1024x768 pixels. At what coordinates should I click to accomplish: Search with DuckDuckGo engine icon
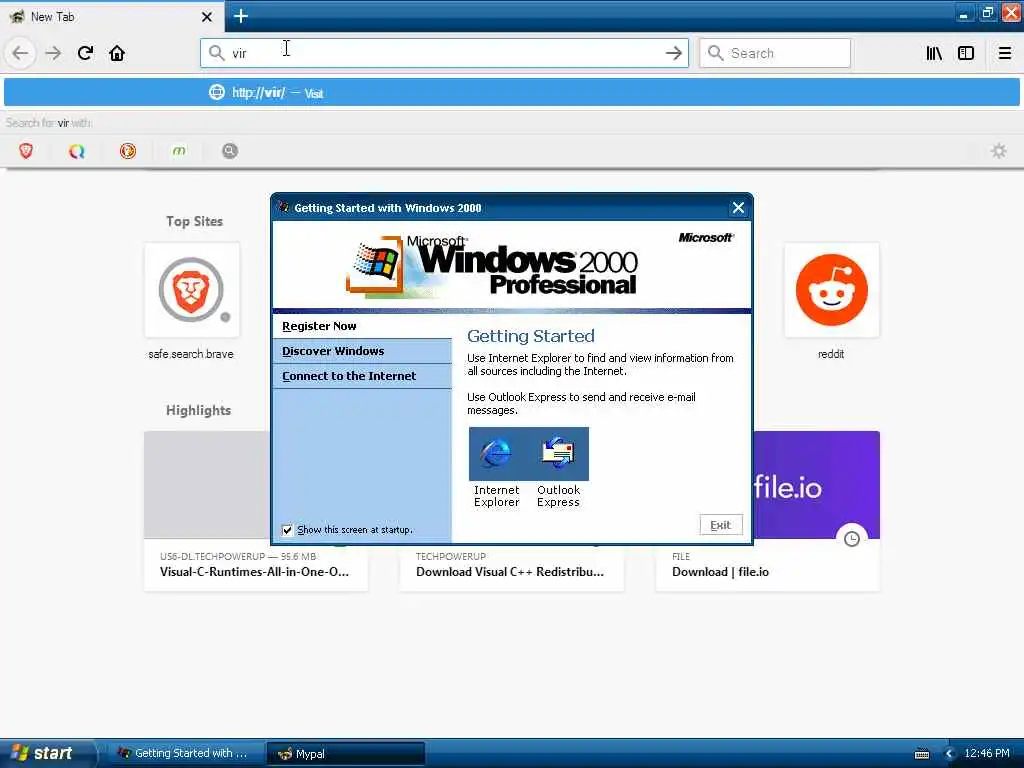click(x=128, y=152)
